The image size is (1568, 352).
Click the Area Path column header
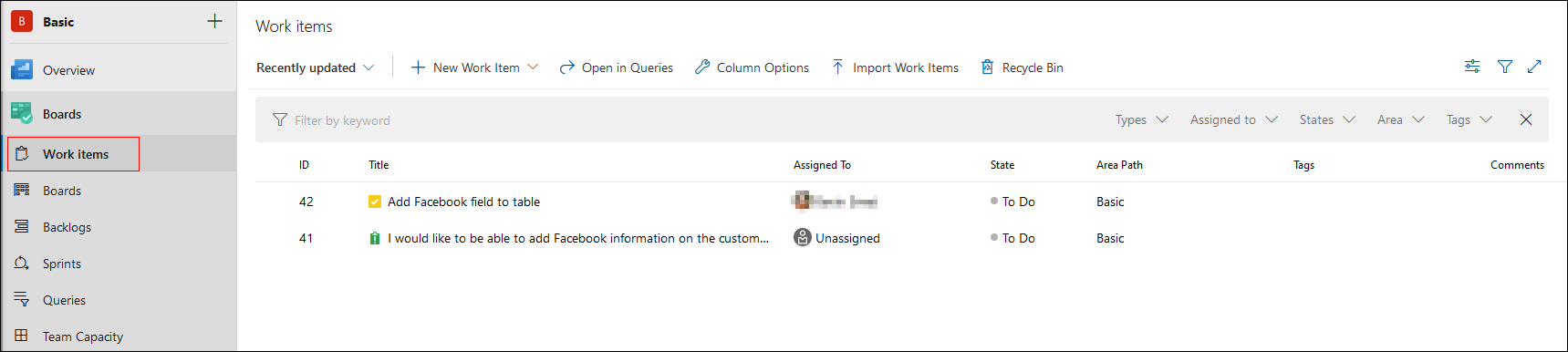click(1119, 165)
